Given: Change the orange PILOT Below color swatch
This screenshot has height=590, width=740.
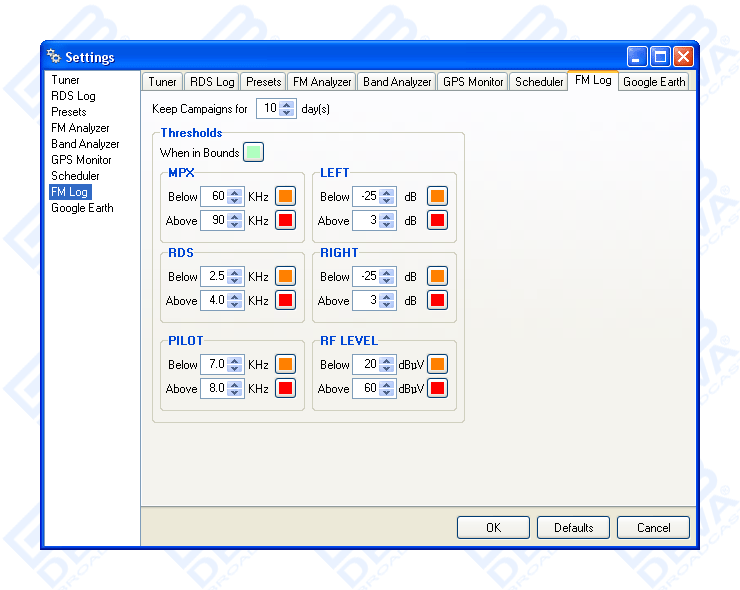Looking at the screenshot, I should coord(285,364).
